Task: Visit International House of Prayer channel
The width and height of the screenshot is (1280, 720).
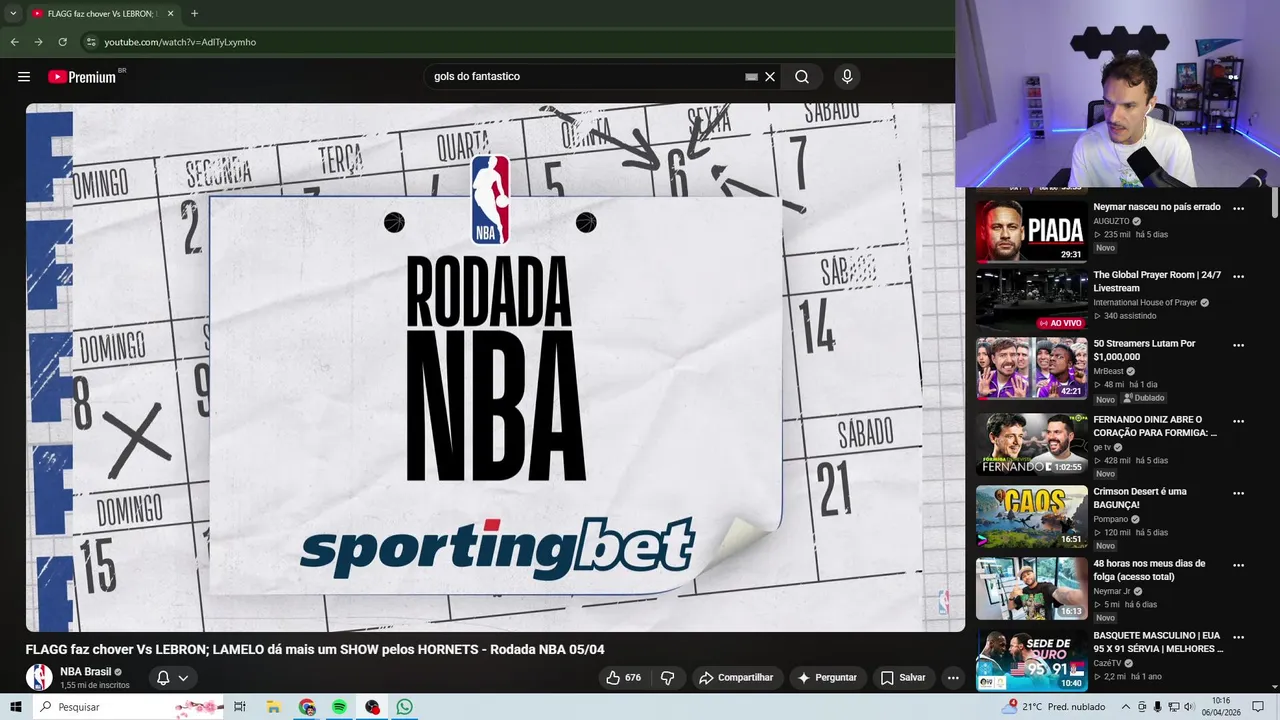Action: 1145,303
